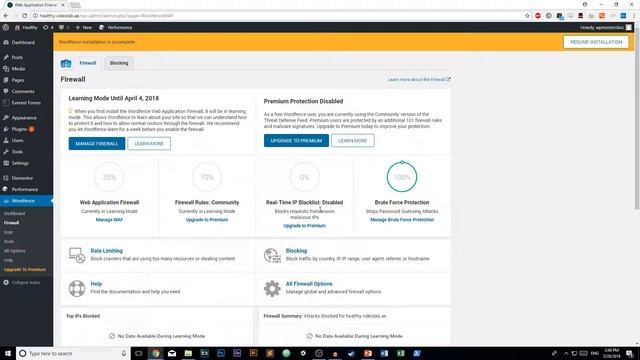The image size is (640, 360).
Task: Open the Rate Limiting link
Action: [x=107, y=251]
